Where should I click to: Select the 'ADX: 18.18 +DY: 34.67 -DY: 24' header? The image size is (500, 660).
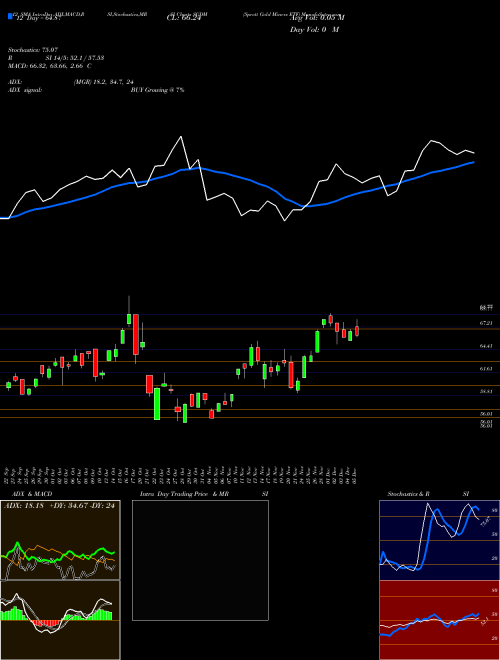click(59, 506)
